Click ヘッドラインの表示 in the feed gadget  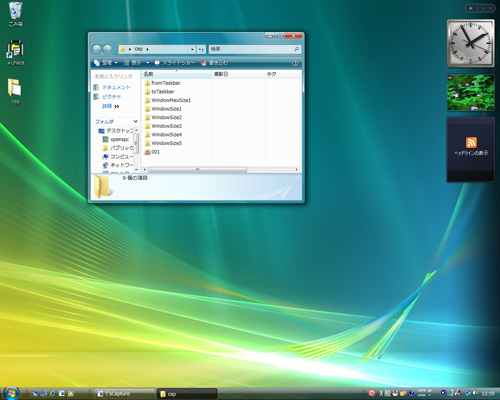(x=471, y=153)
